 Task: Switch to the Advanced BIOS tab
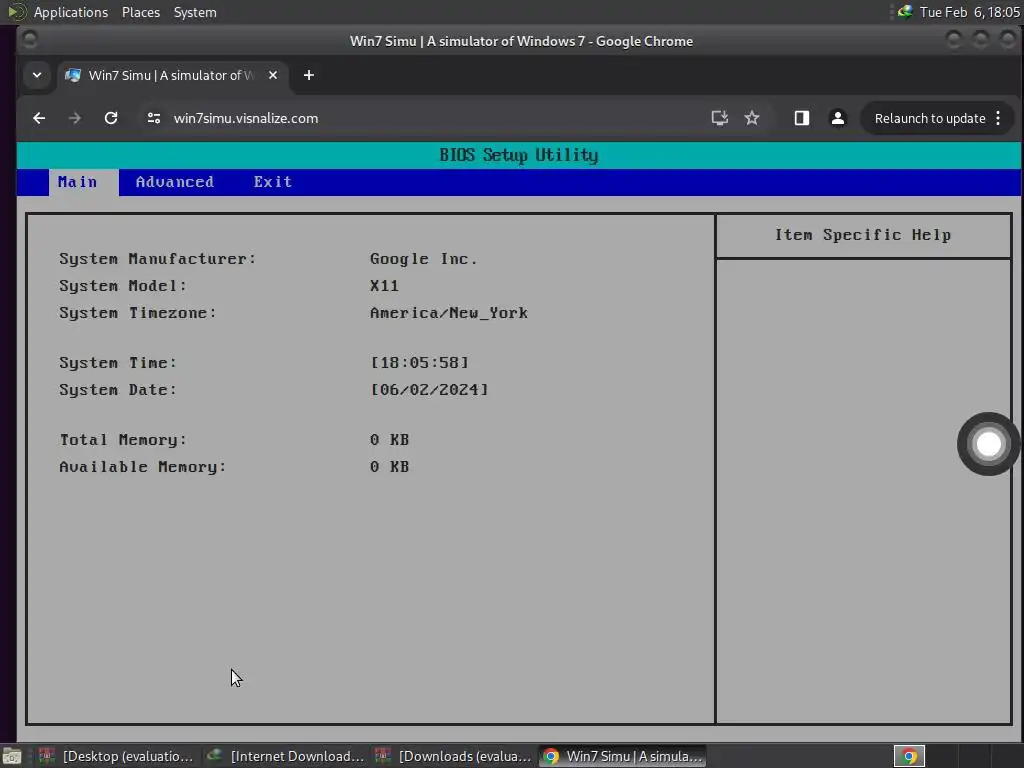(x=174, y=182)
